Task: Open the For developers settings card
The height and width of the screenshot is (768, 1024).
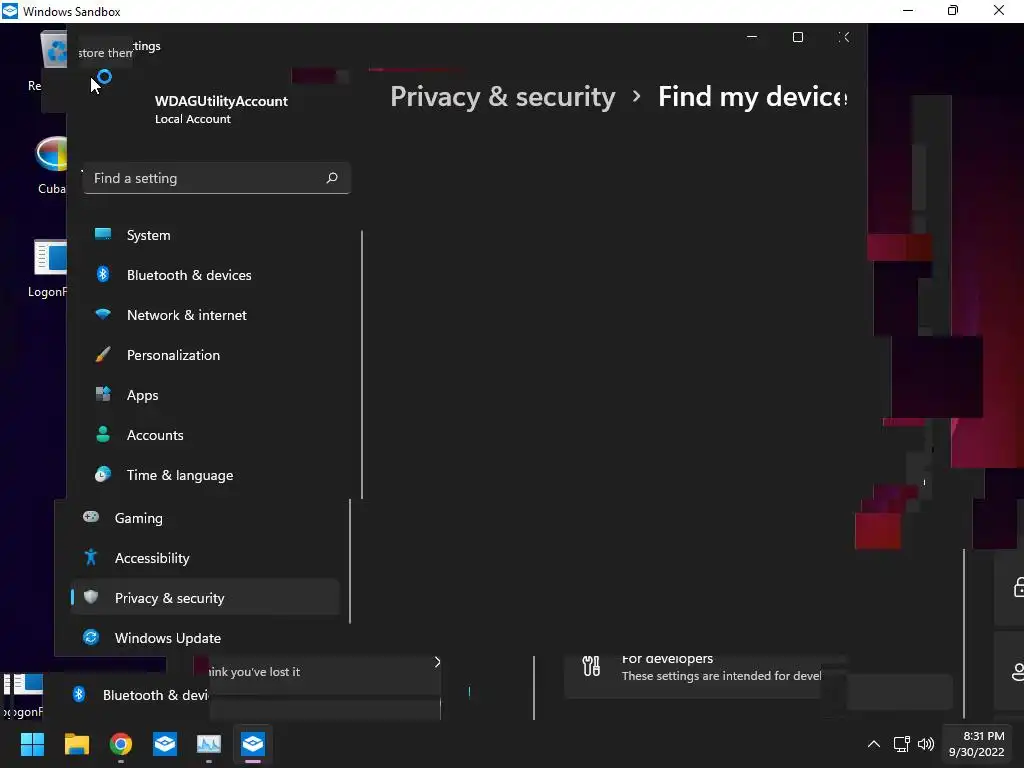Action: pos(705,676)
